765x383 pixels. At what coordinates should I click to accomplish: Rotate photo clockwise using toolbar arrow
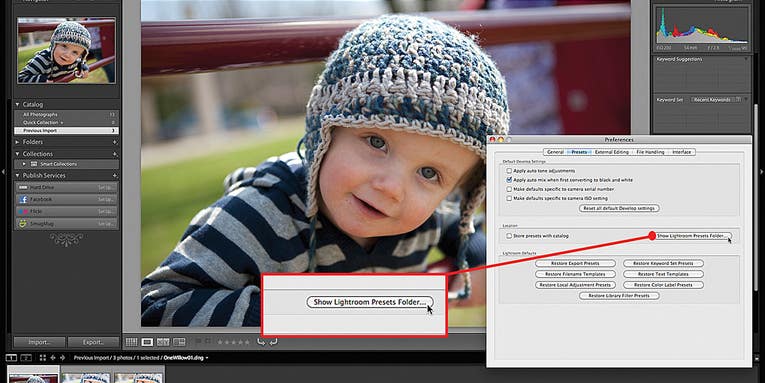pos(273,342)
